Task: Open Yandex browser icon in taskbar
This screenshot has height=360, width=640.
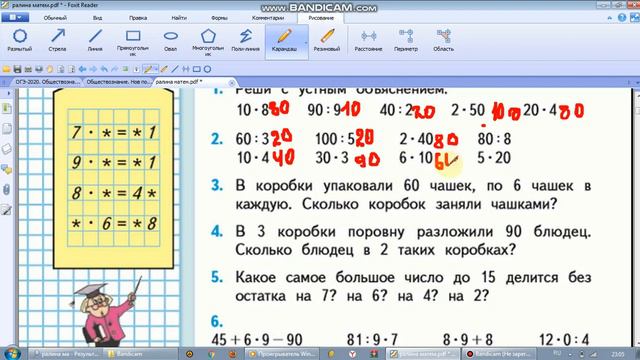Action: (x=352, y=354)
